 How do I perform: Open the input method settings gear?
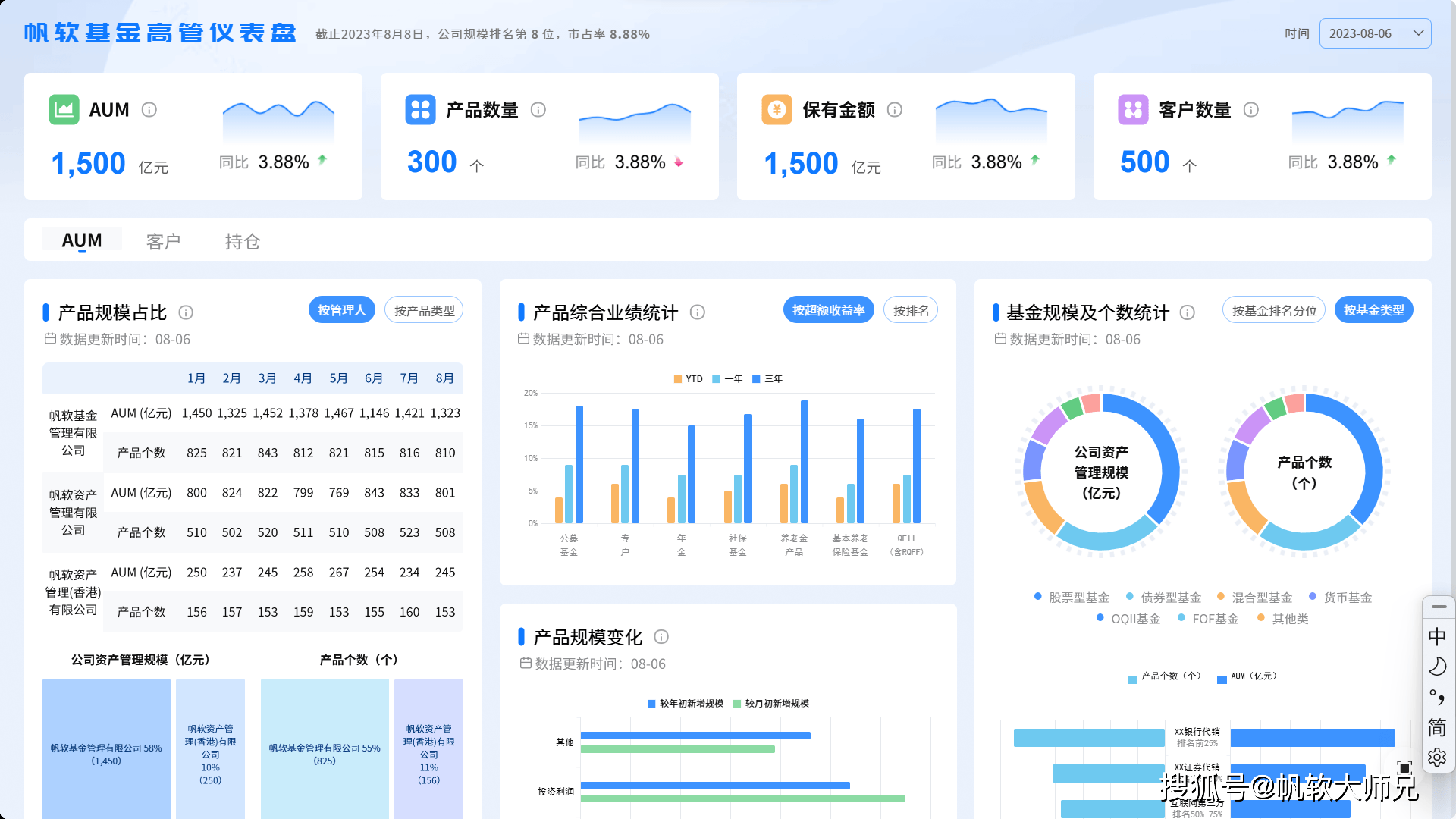click(x=1437, y=757)
